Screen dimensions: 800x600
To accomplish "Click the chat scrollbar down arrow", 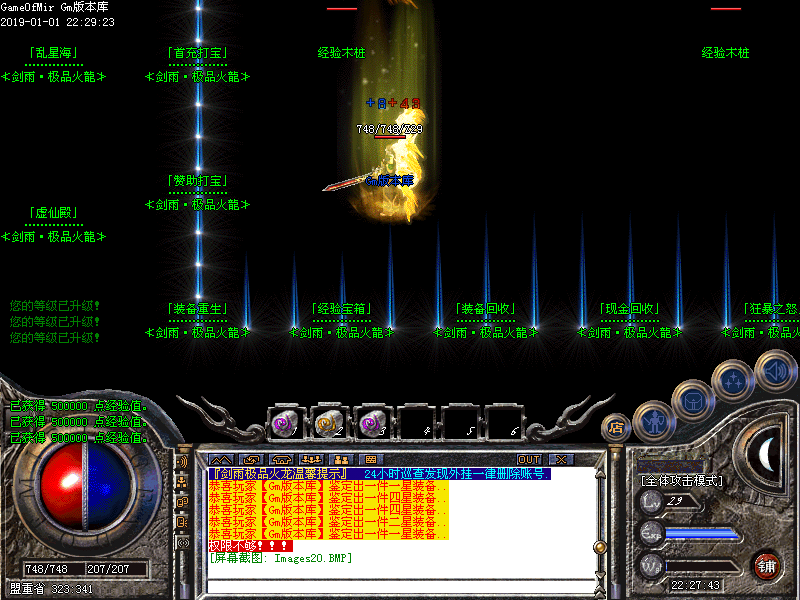I will (601, 576).
